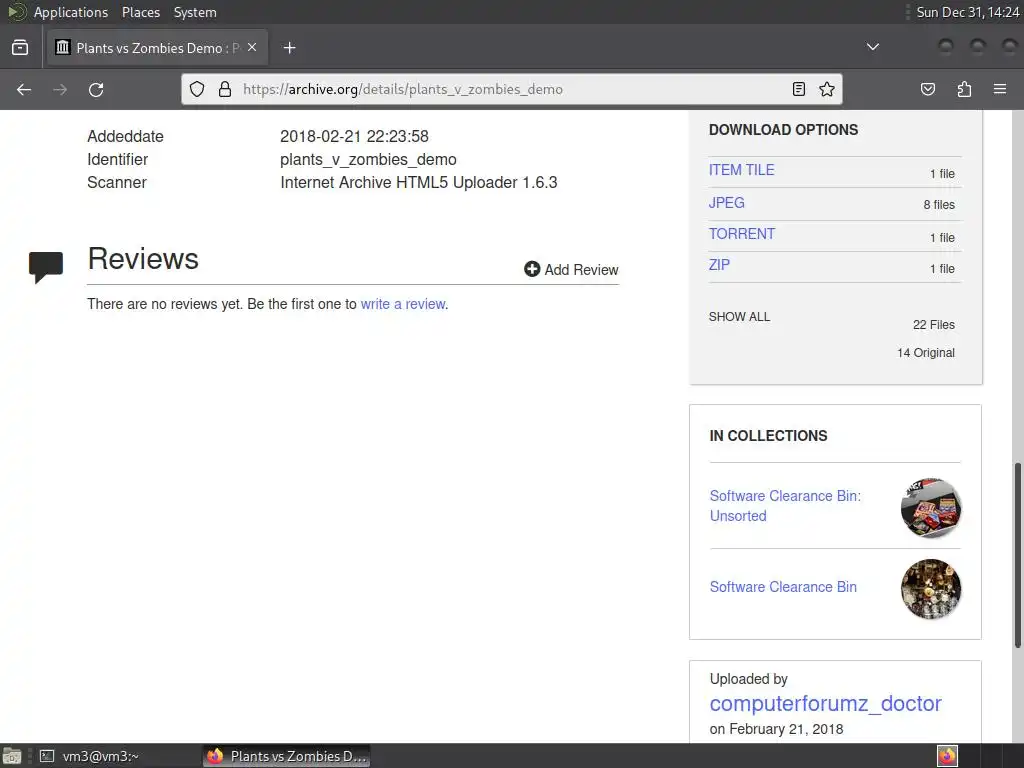Click the Firefox View icon
This screenshot has height=768, width=1024.
(20, 48)
